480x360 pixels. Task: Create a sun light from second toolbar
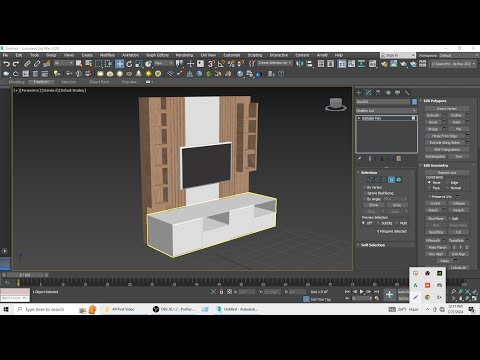tap(148, 74)
